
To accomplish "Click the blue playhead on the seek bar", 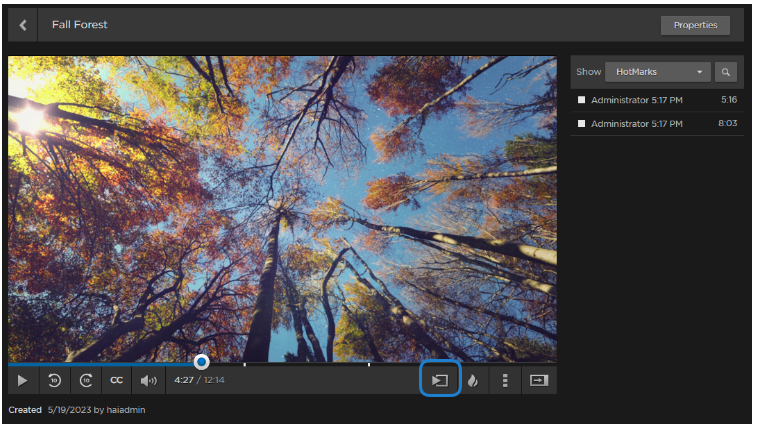I will (x=202, y=361).
